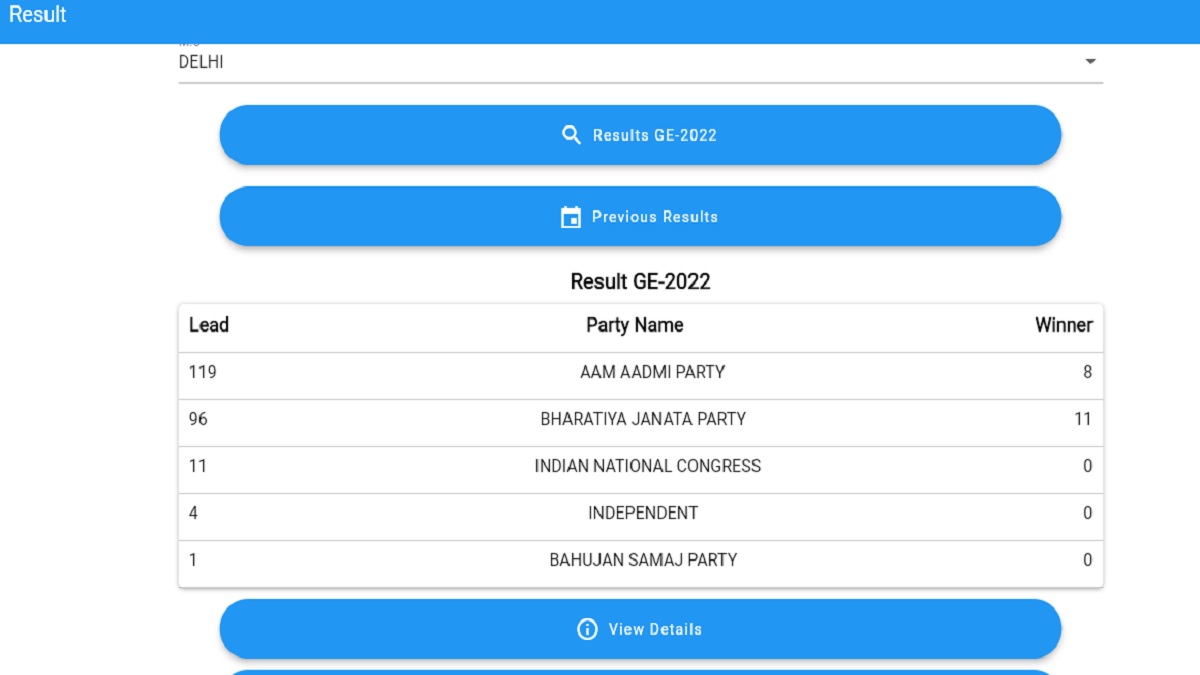Screen dimensions: 1200x675
Task: Click the Results GE-2022 button
Action: coord(640,134)
